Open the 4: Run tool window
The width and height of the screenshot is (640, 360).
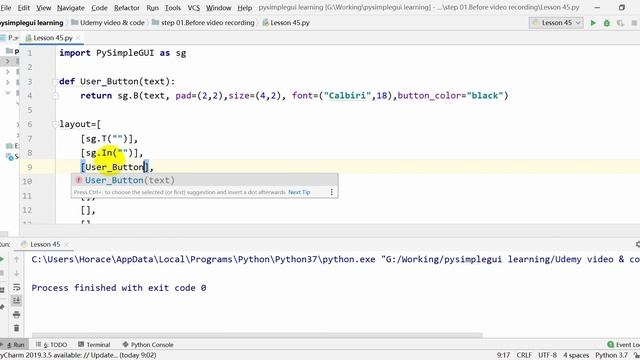(x=14, y=344)
